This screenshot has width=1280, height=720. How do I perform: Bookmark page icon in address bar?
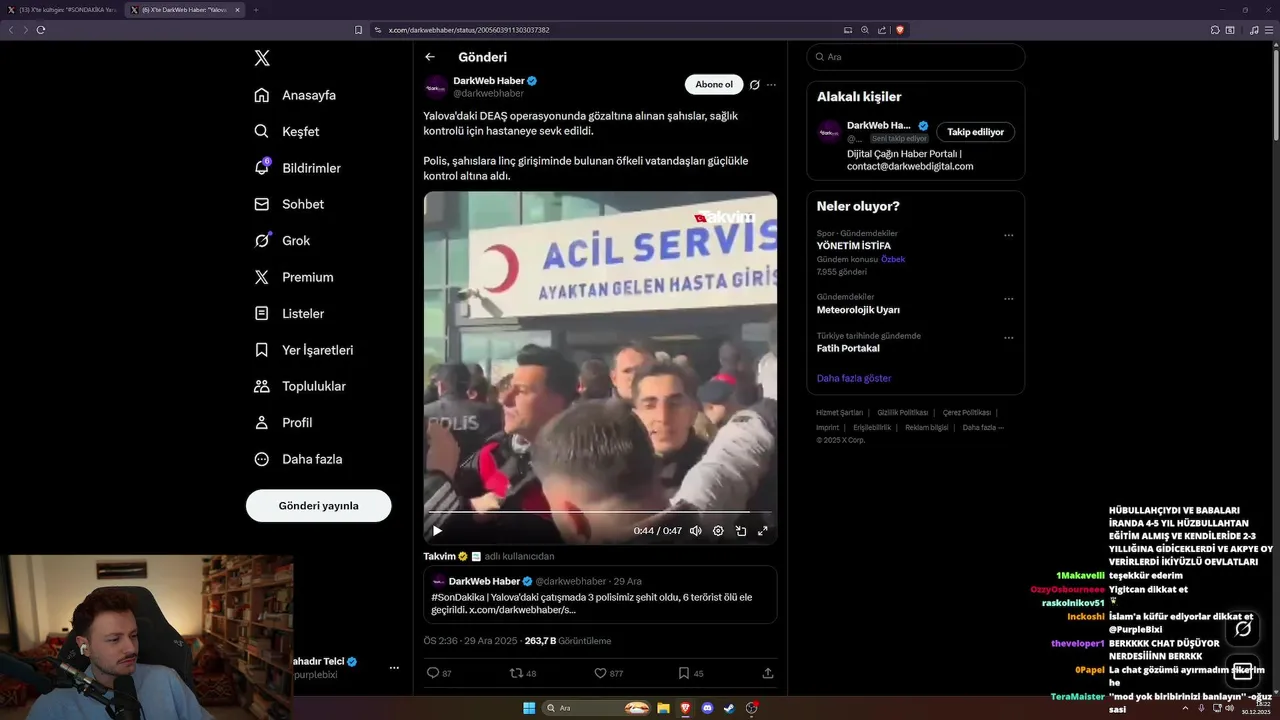[x=359, y=30]
